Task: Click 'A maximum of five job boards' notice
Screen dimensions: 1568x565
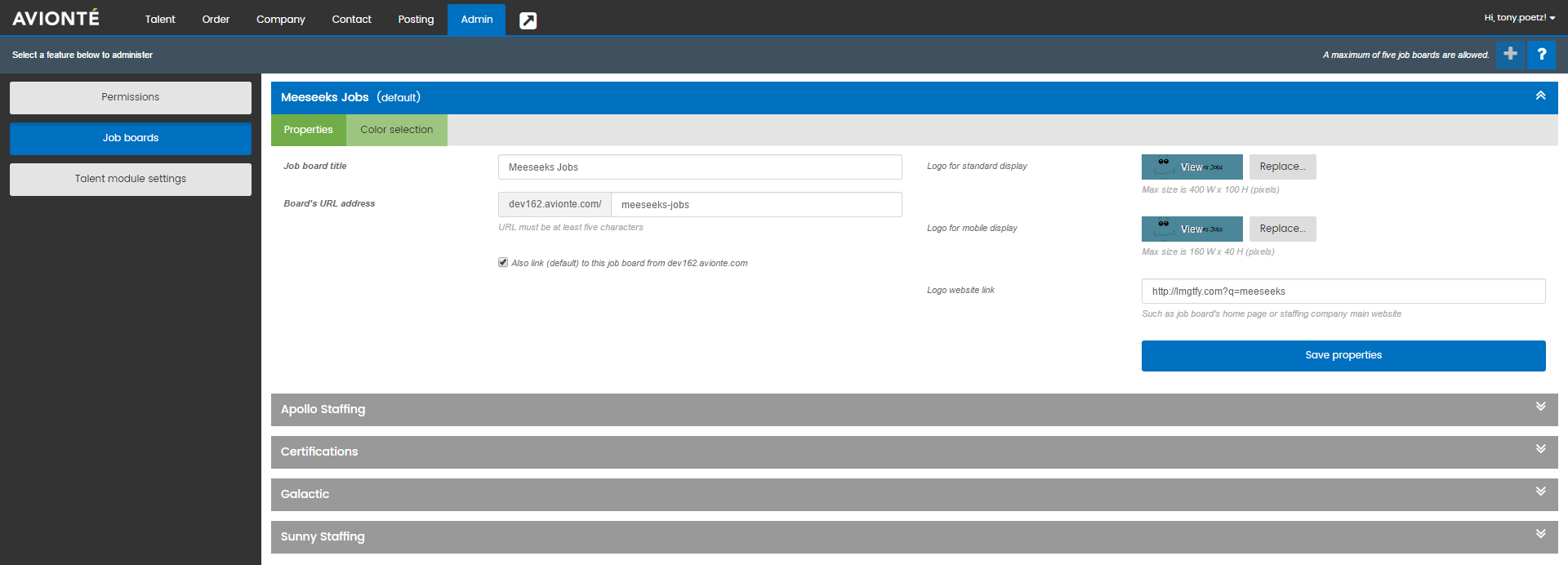Action: pos(1405,55)
